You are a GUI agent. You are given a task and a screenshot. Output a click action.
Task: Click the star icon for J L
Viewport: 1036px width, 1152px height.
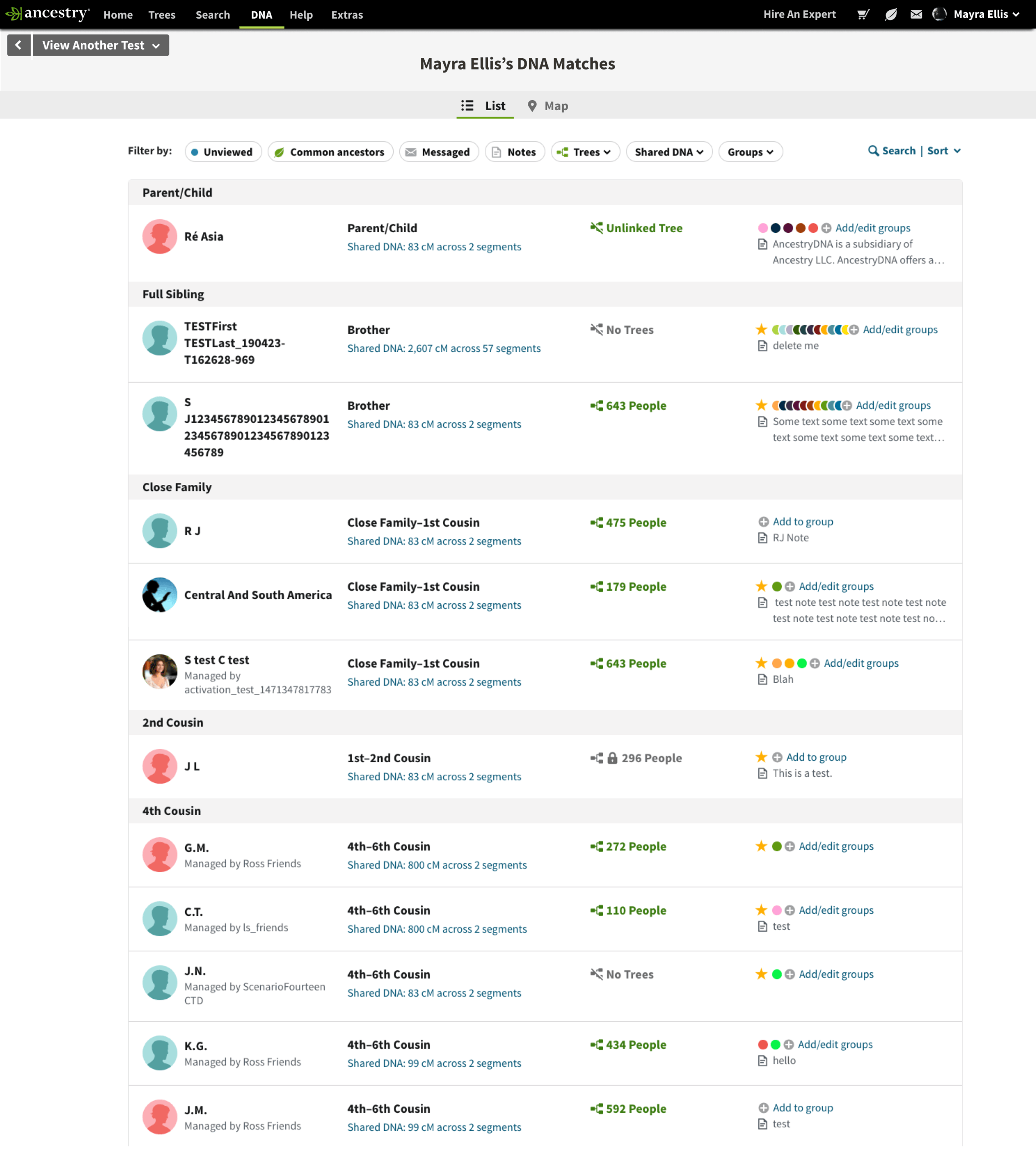(x=761, y=757)
